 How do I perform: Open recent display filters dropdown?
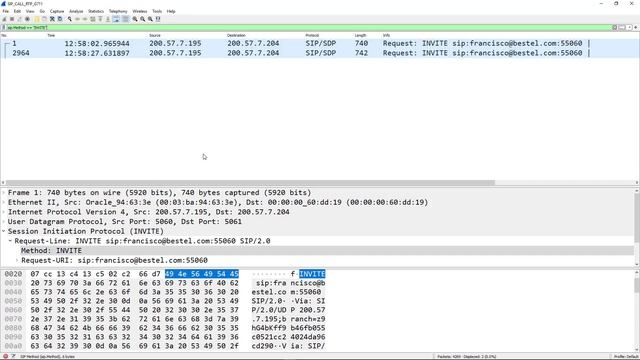(x=629, y=27)
